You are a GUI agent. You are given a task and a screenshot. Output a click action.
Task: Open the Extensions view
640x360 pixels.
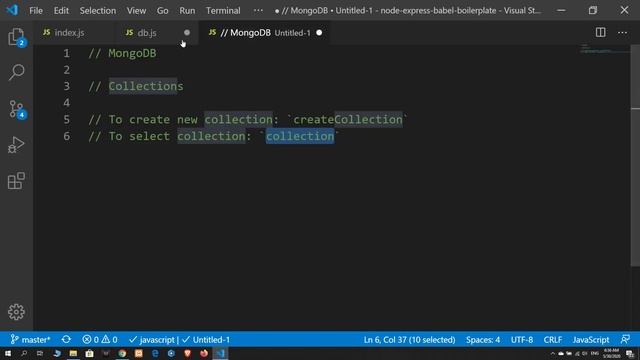(16, 181)
